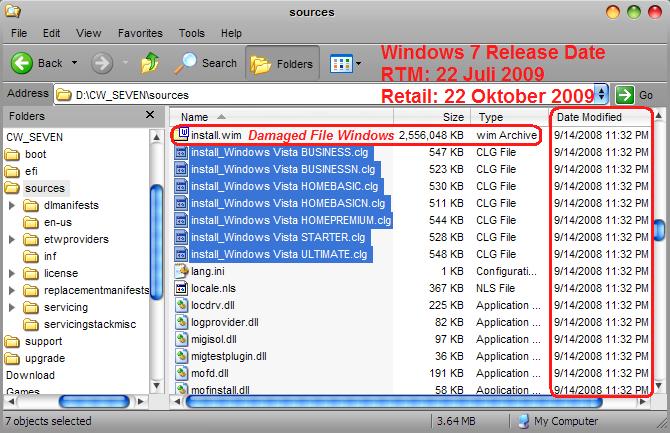This screenshot has height=433, width=670.
Task: Click the support folder icon
Action: pos(12,342)
